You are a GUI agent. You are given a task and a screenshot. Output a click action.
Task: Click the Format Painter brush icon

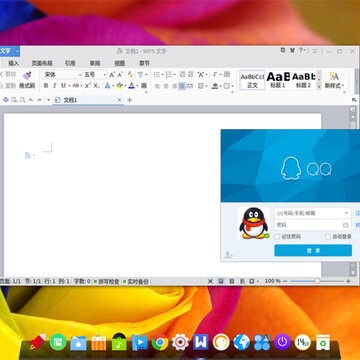[x=27, y=76]
